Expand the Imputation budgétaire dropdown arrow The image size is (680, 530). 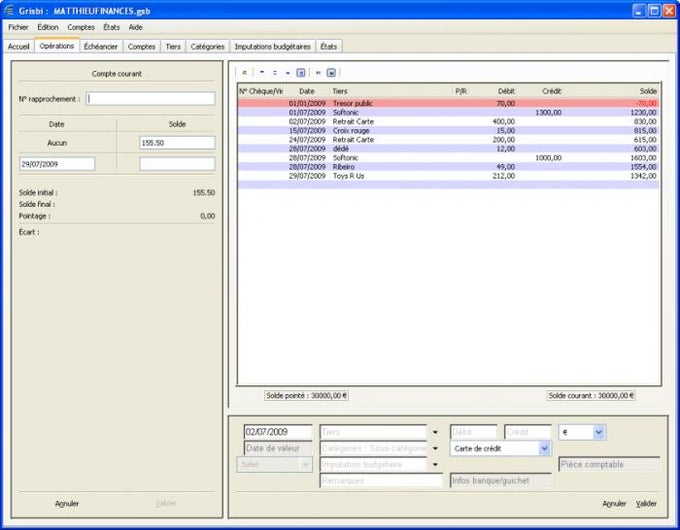point(435,464)
